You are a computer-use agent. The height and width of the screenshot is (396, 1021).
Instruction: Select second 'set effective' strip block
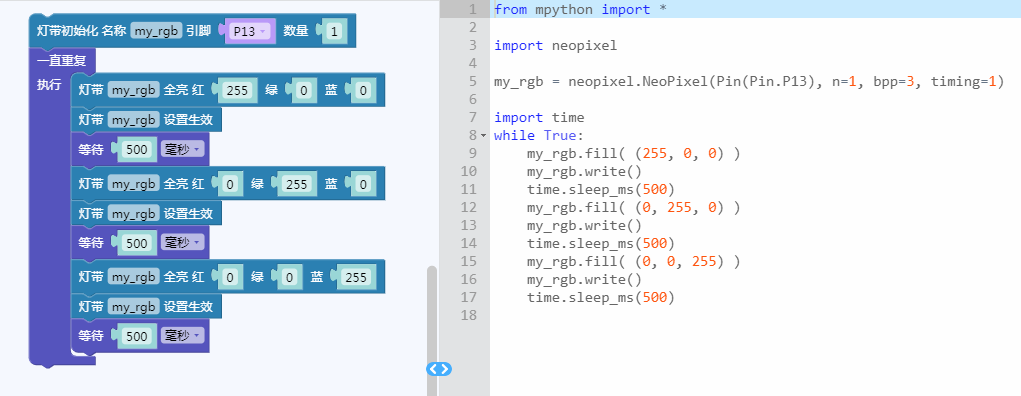(x=146, y=214)
